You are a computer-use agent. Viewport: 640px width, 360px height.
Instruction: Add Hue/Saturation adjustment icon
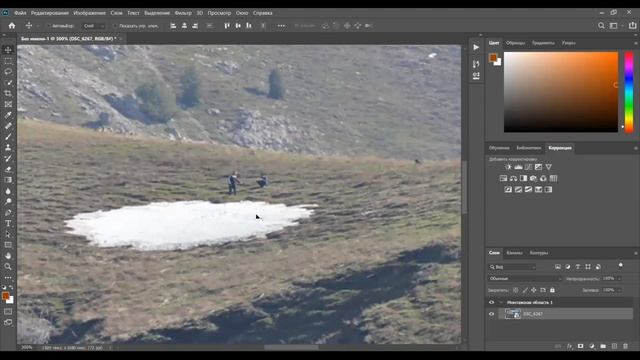tap(503, 178)
